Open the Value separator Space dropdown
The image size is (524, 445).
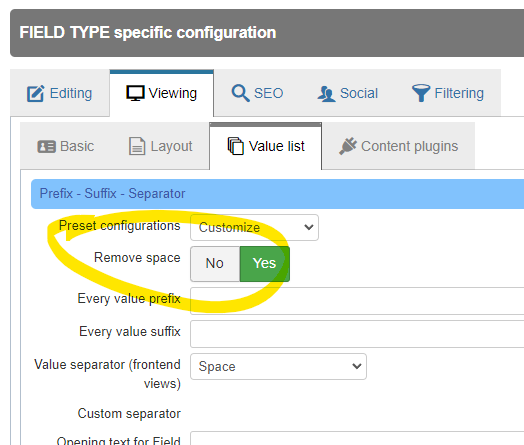tap(278, 366)
